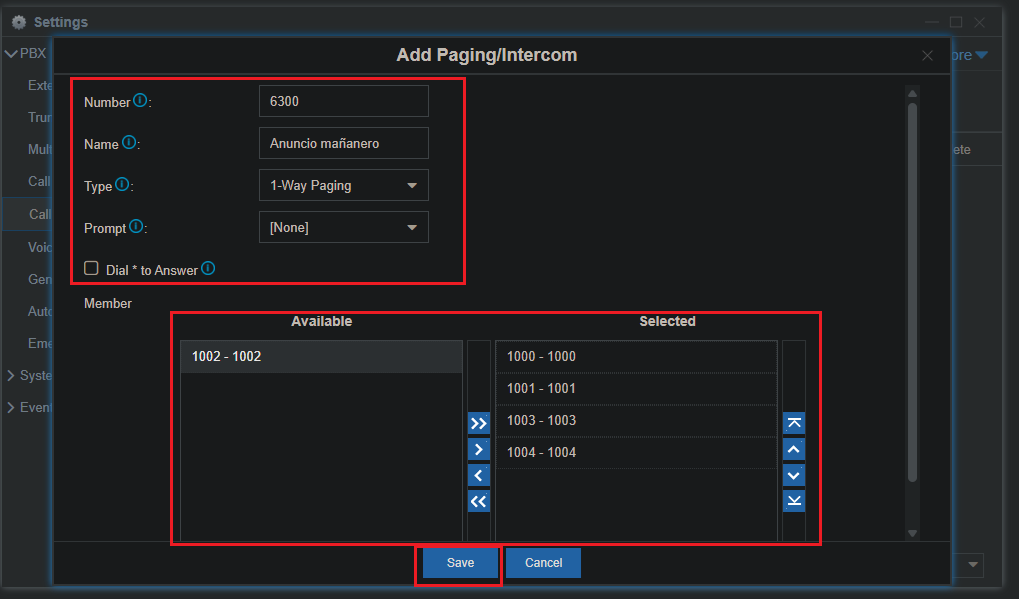Click the Name field with Anuncio mañanero
Image resolution: width=1019 pixels, height=599 pixels.
pos(344,143)
